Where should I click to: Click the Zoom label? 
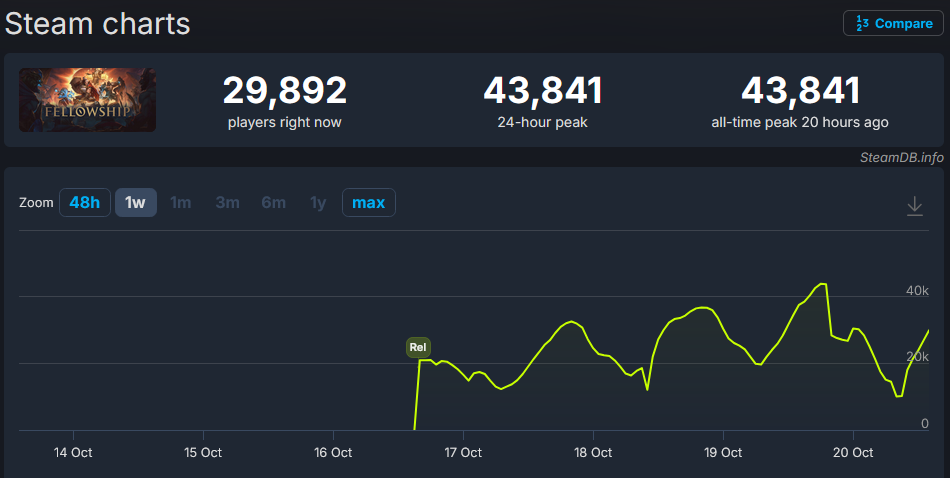pos(36,203)
